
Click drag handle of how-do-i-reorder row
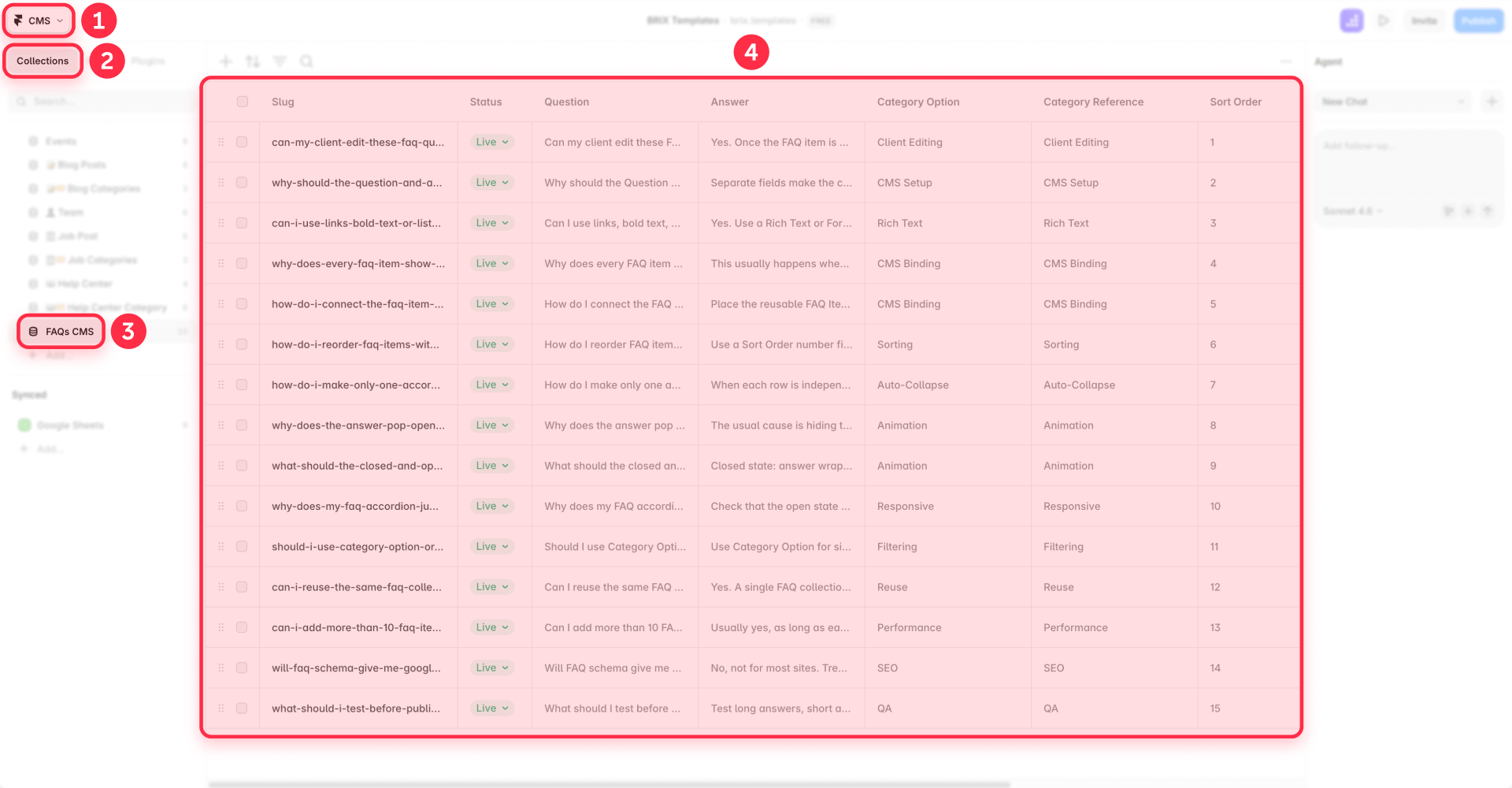click(x=221, y=344)
